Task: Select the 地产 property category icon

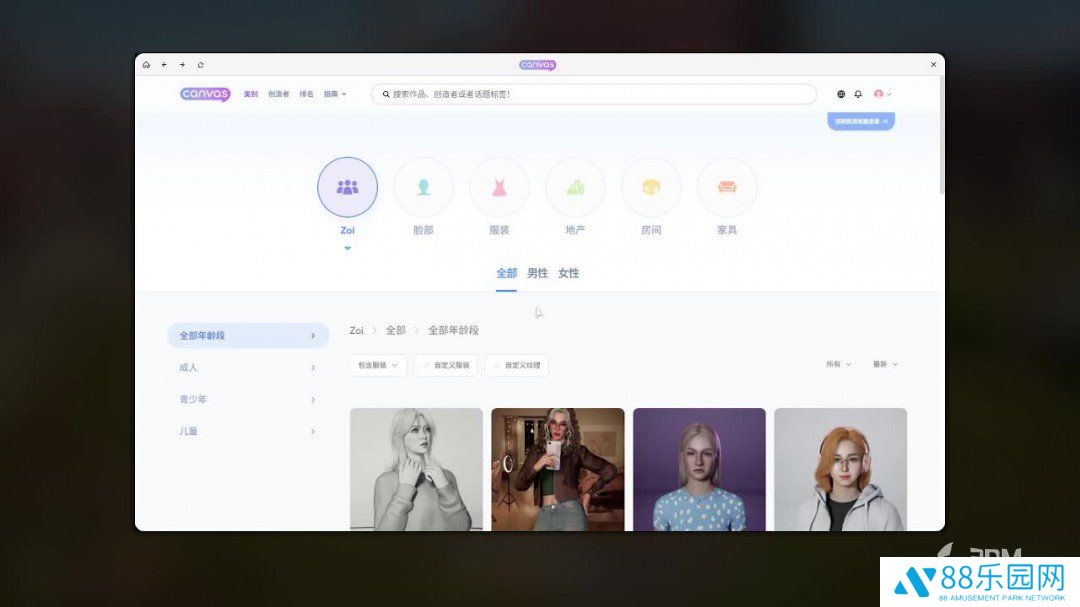Action: pyautogui.click(x=575, y=187)
